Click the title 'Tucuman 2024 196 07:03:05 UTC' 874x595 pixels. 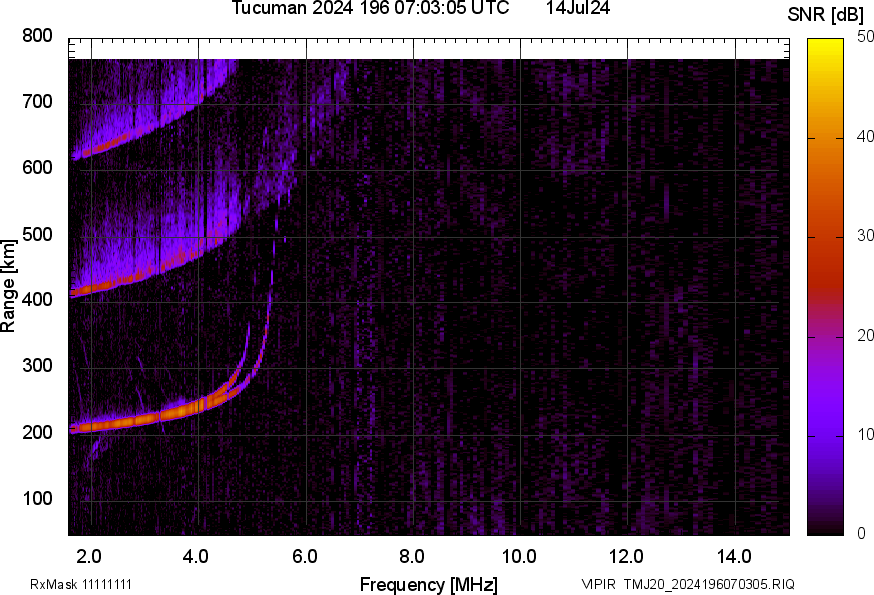pyautogui.click(x=370, y=8)
